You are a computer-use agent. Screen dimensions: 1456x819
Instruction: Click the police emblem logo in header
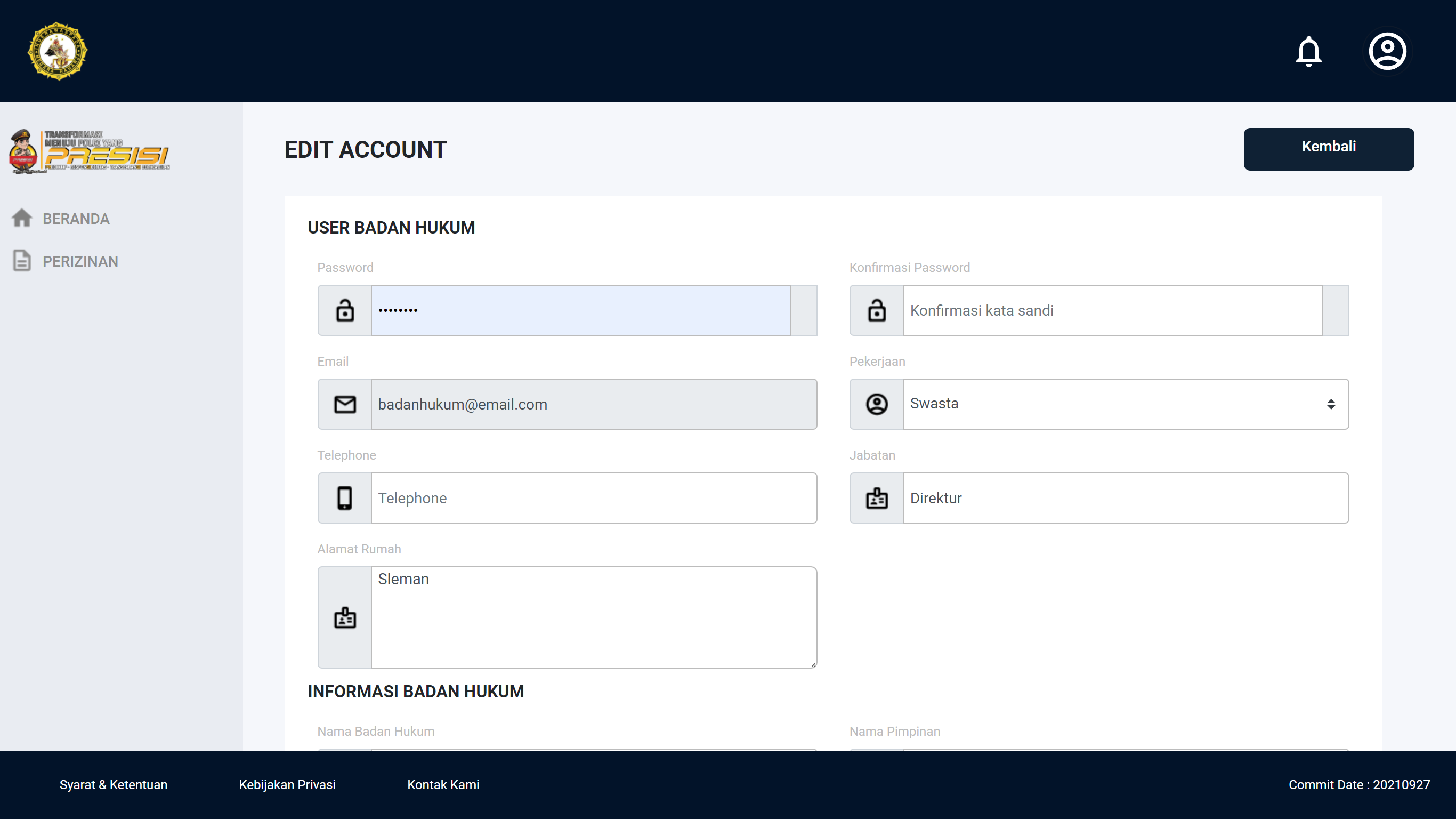(58, 52)
